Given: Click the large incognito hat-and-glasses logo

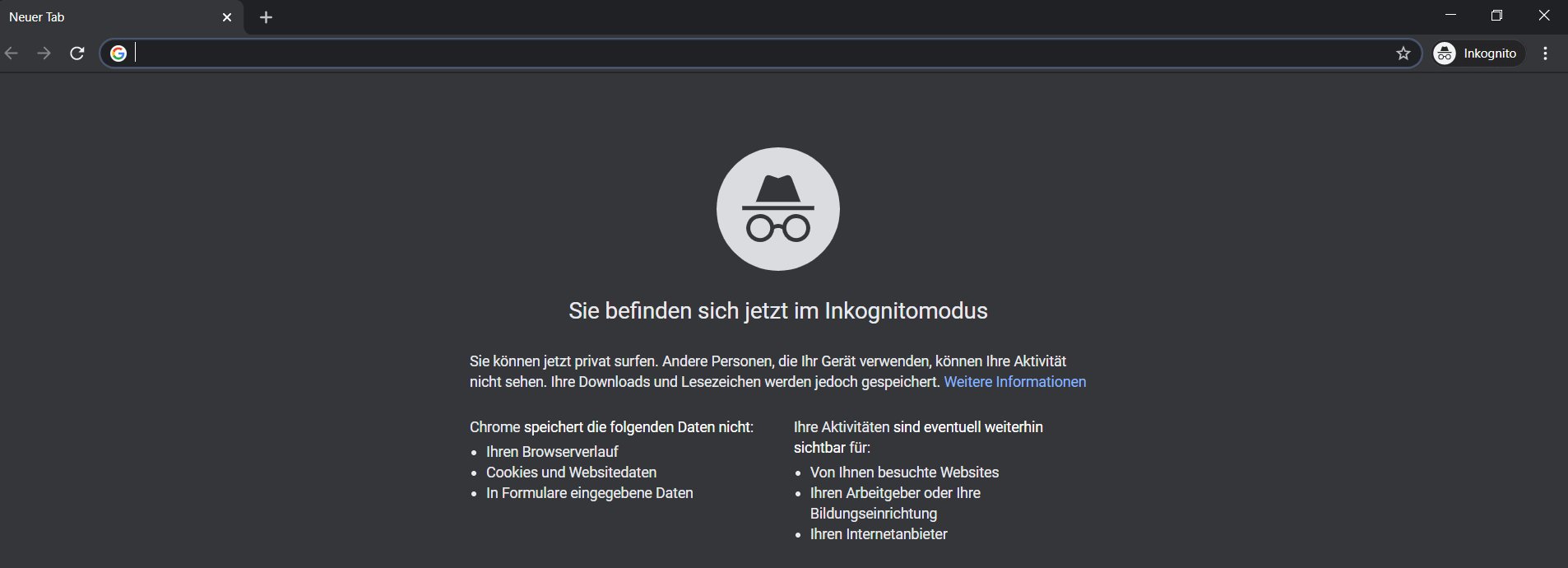Looking at the screenshot, I should (x=778, y=209).
